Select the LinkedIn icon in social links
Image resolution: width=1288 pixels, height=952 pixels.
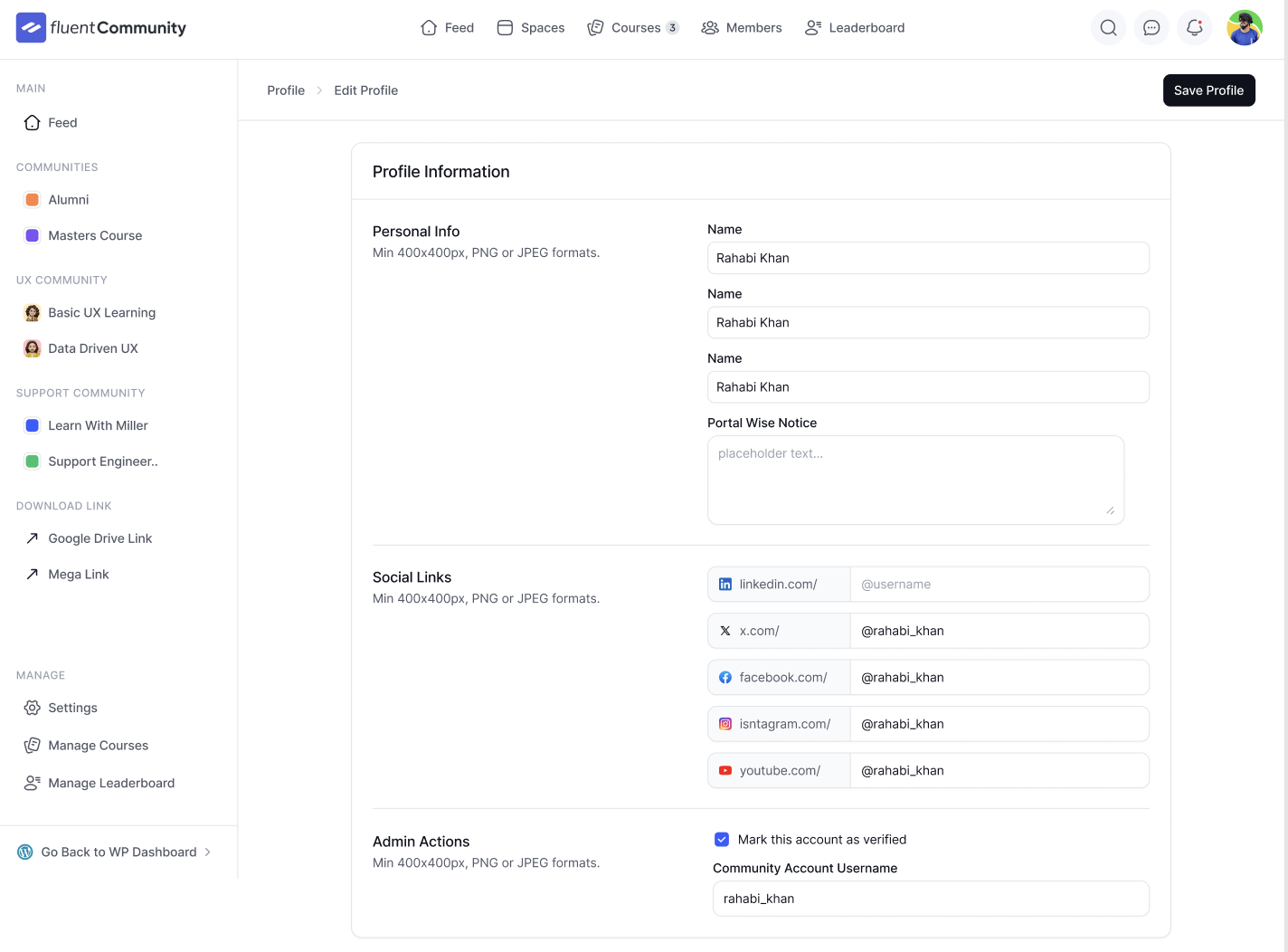point(724,584)
